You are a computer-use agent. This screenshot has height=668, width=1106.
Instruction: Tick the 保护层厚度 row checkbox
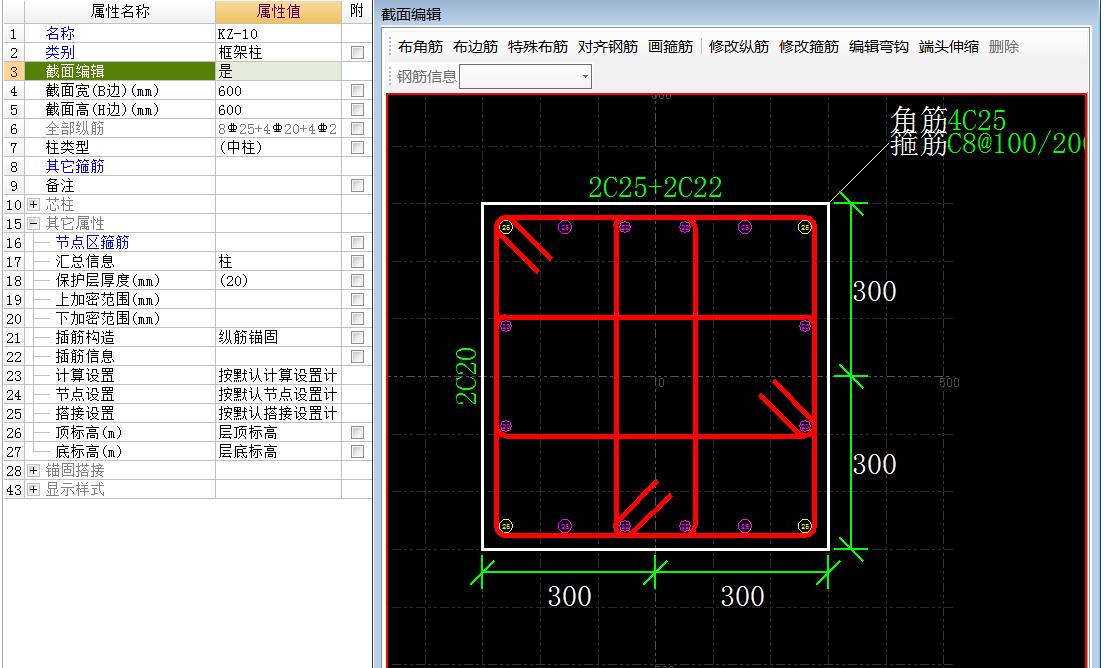tap(358, 281)
